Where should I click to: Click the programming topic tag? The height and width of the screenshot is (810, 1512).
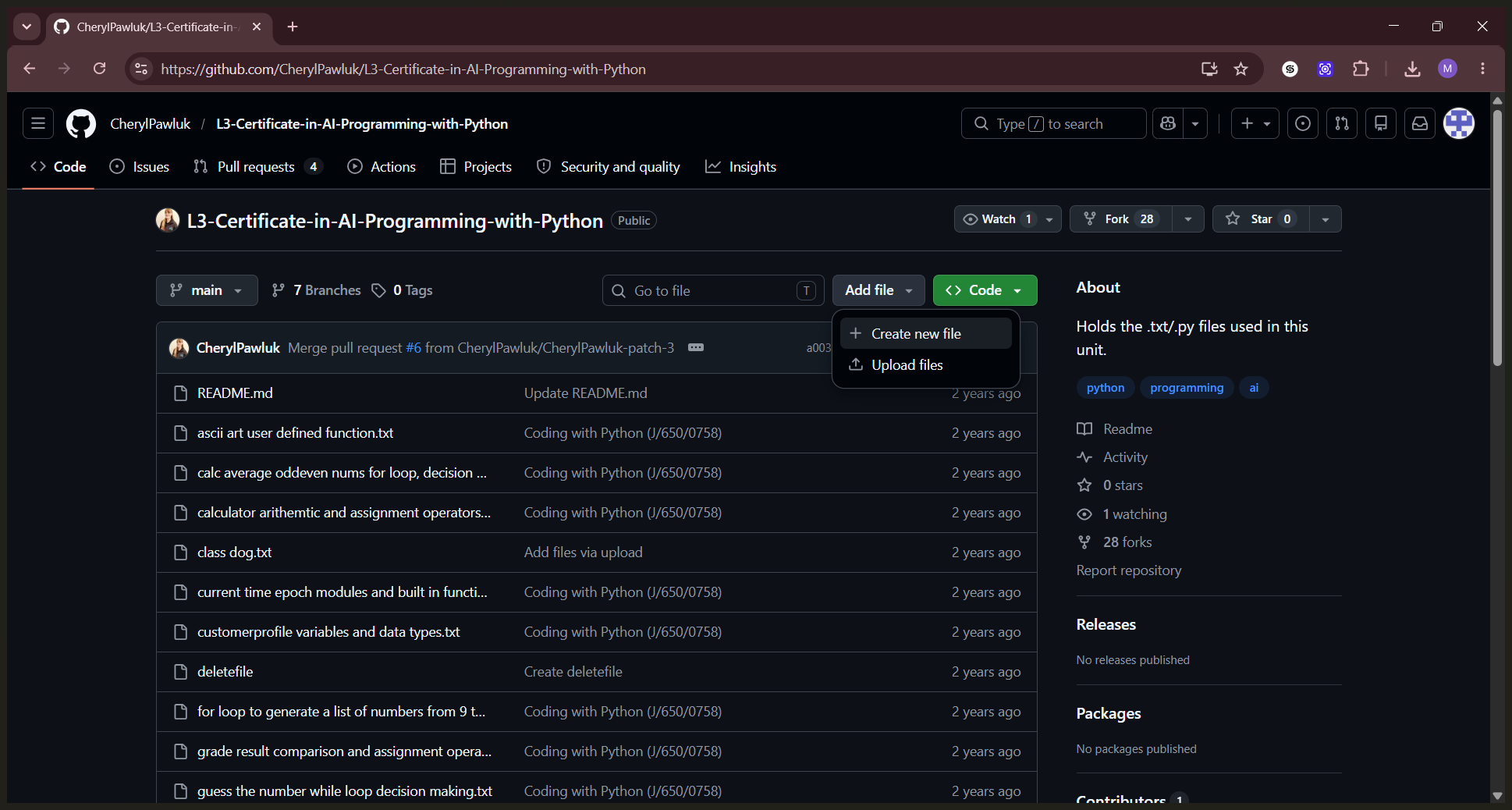click(x=1187, y=388)
